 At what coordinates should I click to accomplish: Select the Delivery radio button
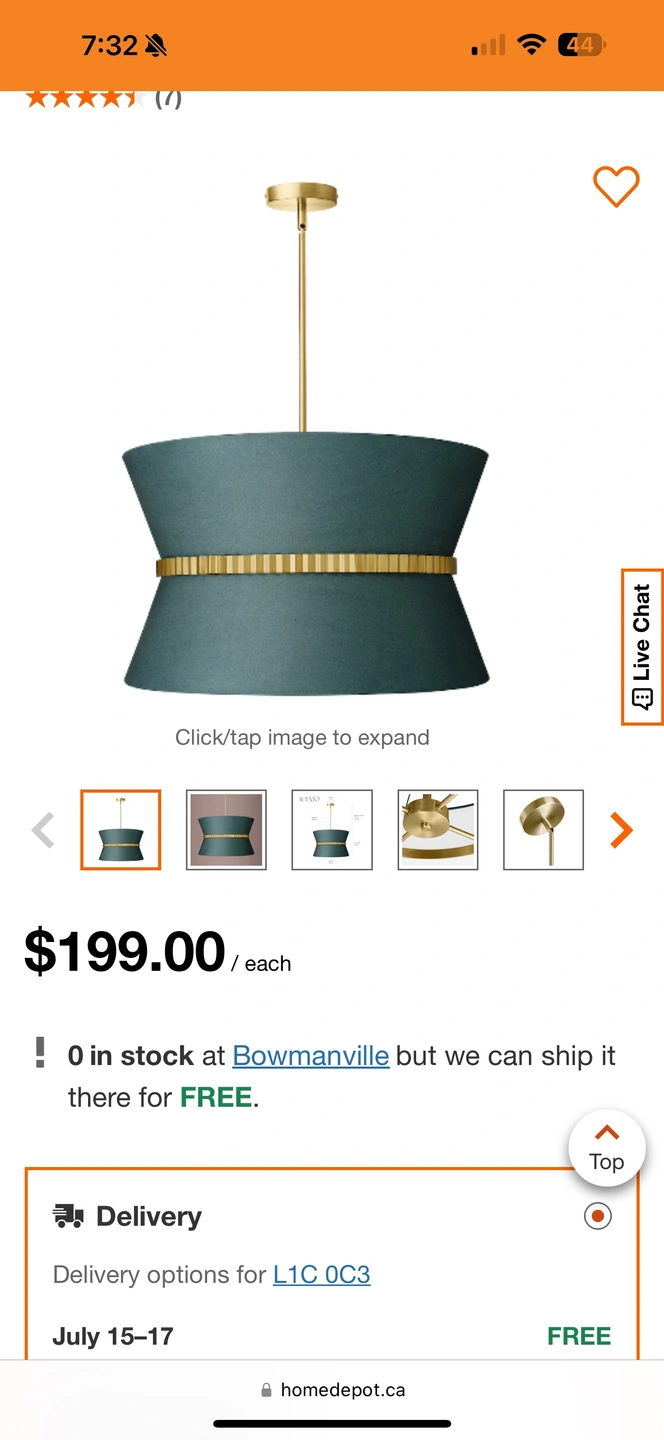(x=598, y=1216)
